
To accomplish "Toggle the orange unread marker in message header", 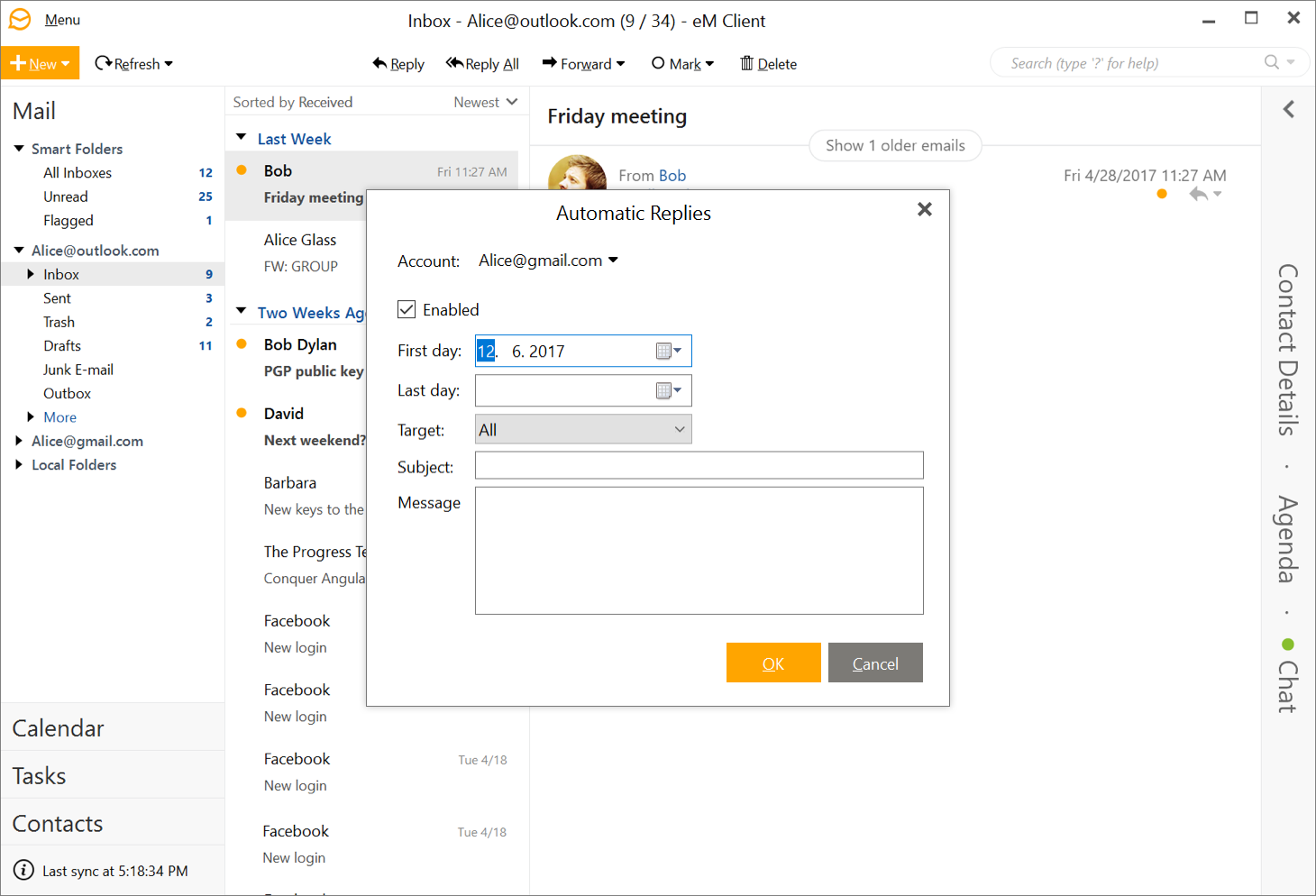I will point(1162,194).
